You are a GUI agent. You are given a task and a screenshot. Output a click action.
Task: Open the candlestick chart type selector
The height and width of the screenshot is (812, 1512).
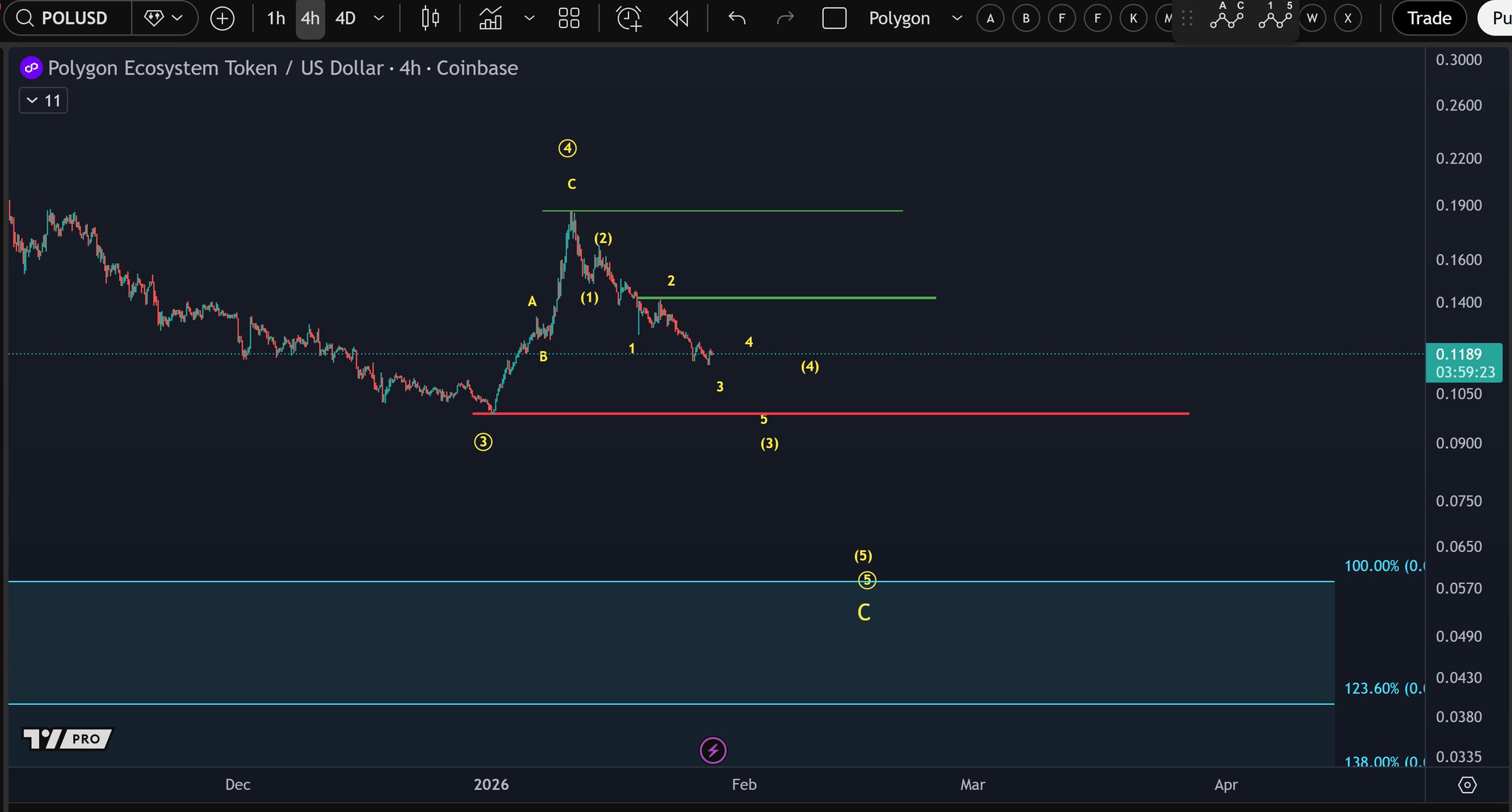click(430, 18)
